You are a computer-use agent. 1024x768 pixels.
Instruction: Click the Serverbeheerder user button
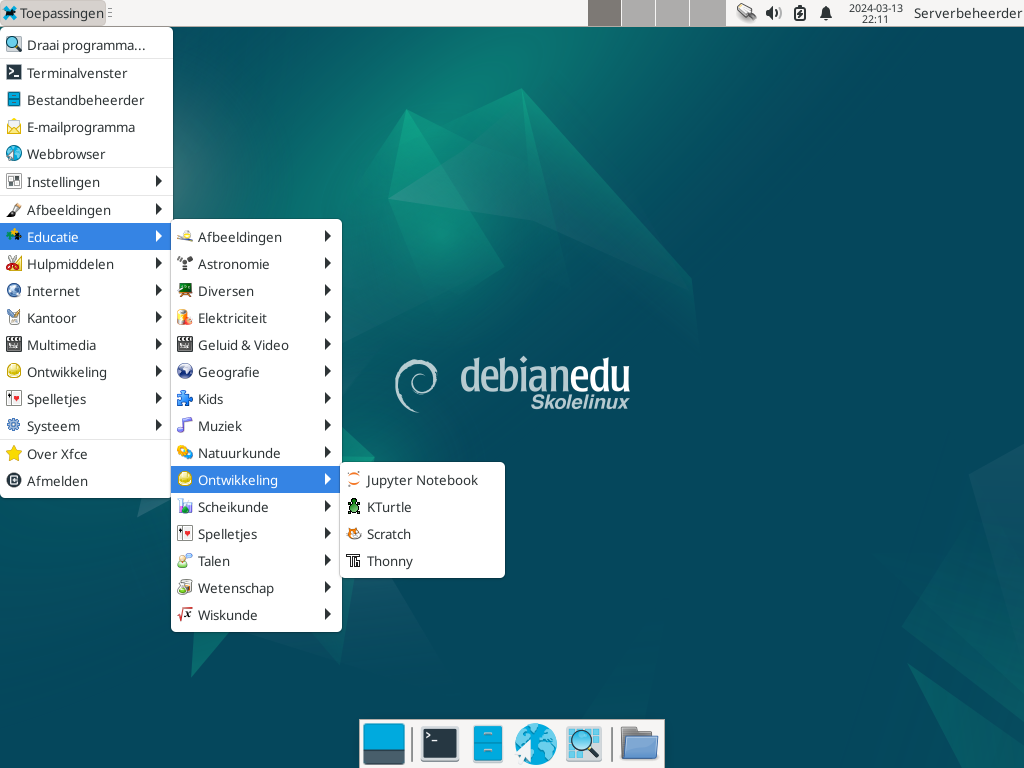[x=967, y=13]
